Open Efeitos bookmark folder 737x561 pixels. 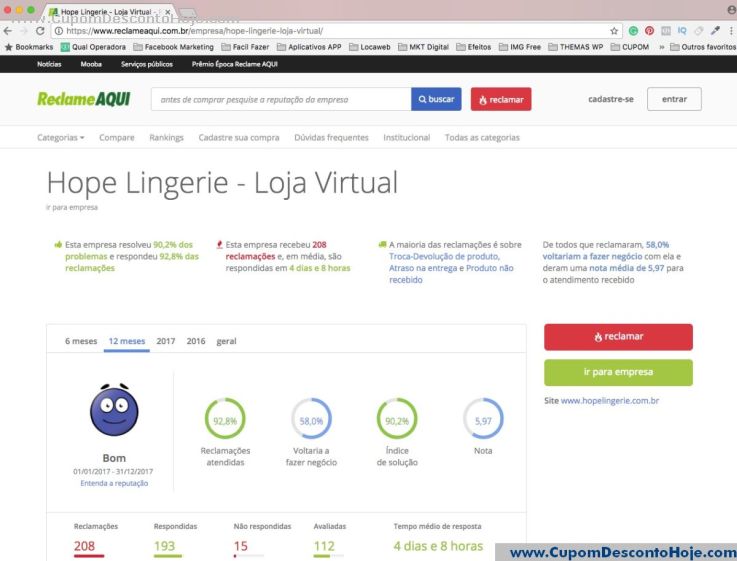pyautogui.click(x=474, y=47)
